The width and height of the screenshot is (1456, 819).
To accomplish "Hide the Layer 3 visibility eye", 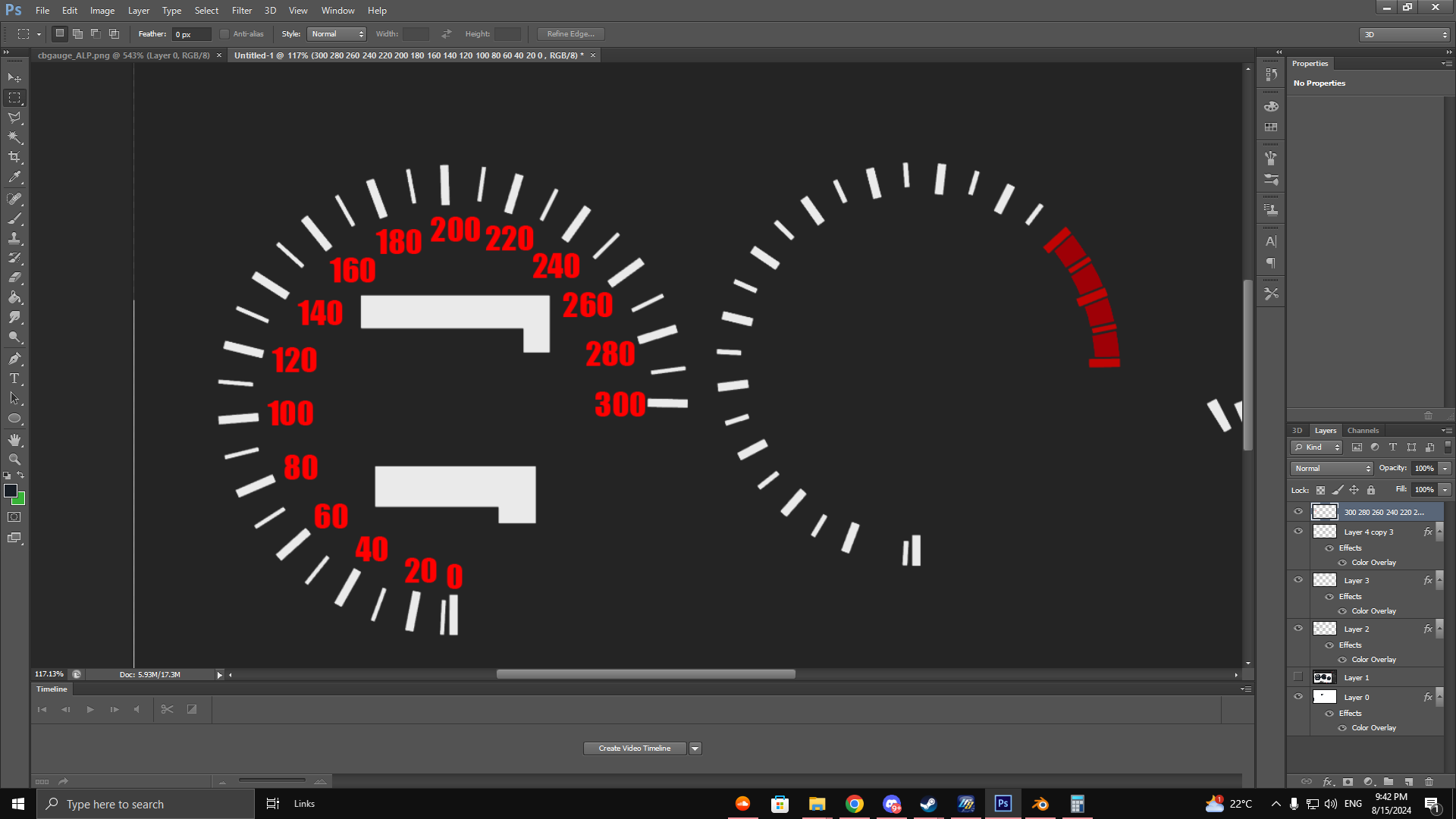I will pyautogui.click(x=1298, y=580).
